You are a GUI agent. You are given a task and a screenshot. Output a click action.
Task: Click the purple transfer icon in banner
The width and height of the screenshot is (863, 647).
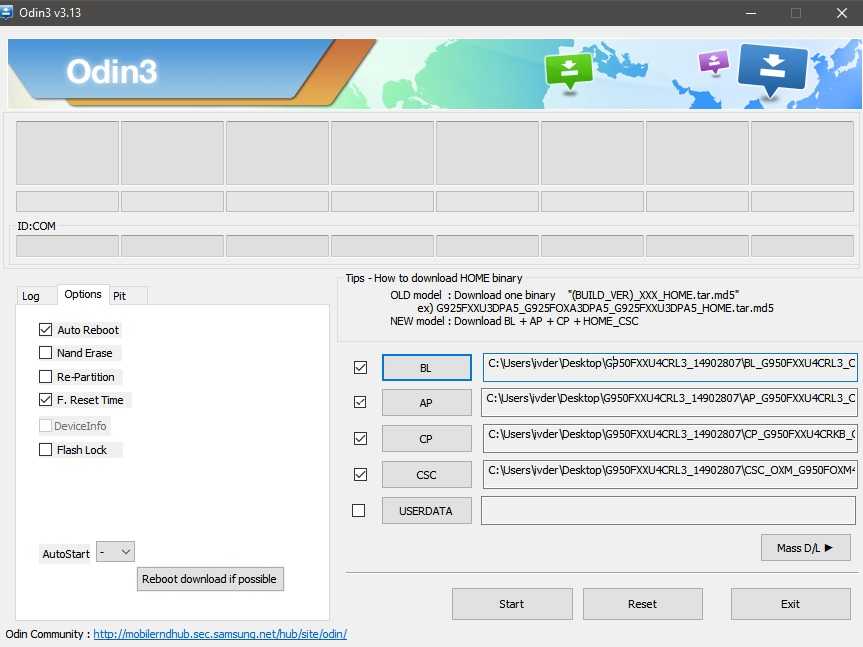[x=713, y=63]
